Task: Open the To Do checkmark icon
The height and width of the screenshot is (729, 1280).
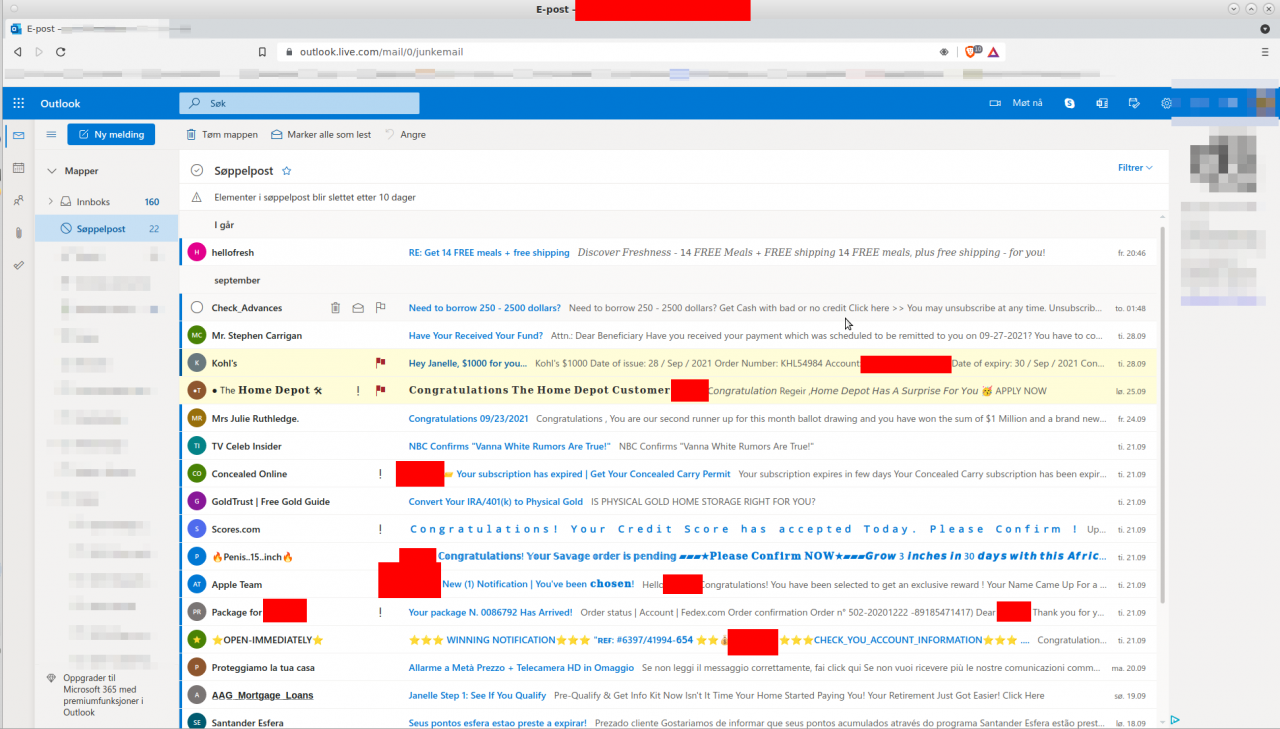Action: pyautogui.click(x=17, y=264)
